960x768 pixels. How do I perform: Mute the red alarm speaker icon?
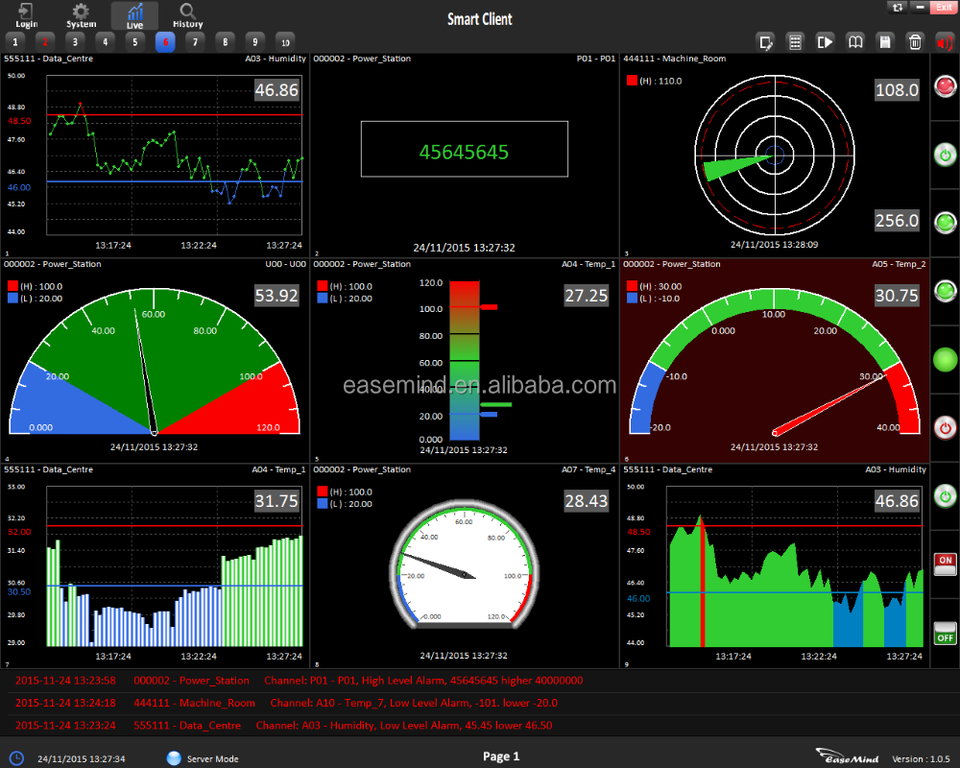point(944,41)
